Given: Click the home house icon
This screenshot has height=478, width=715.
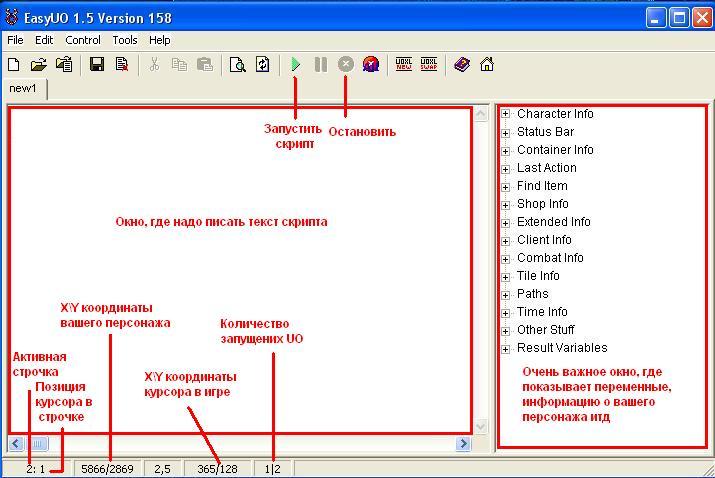Looking at the screenshot, I should coord(487,65).
